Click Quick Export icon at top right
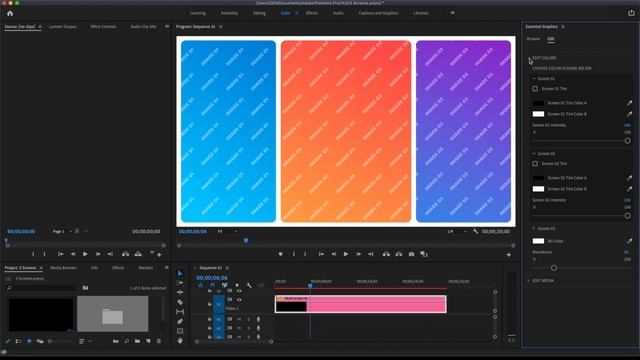This screenshot has height=360, width=640. (x=631, y=13)
